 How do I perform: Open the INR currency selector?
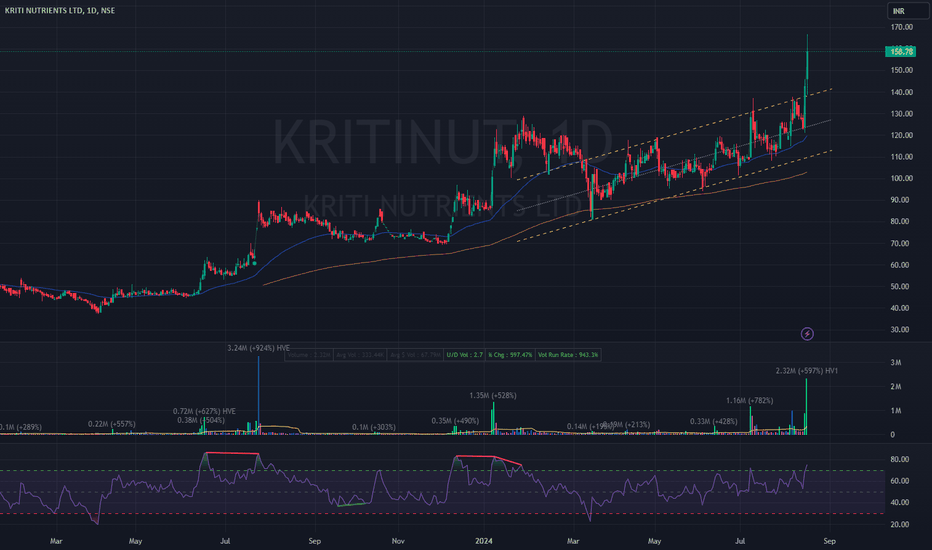[907, 11]
